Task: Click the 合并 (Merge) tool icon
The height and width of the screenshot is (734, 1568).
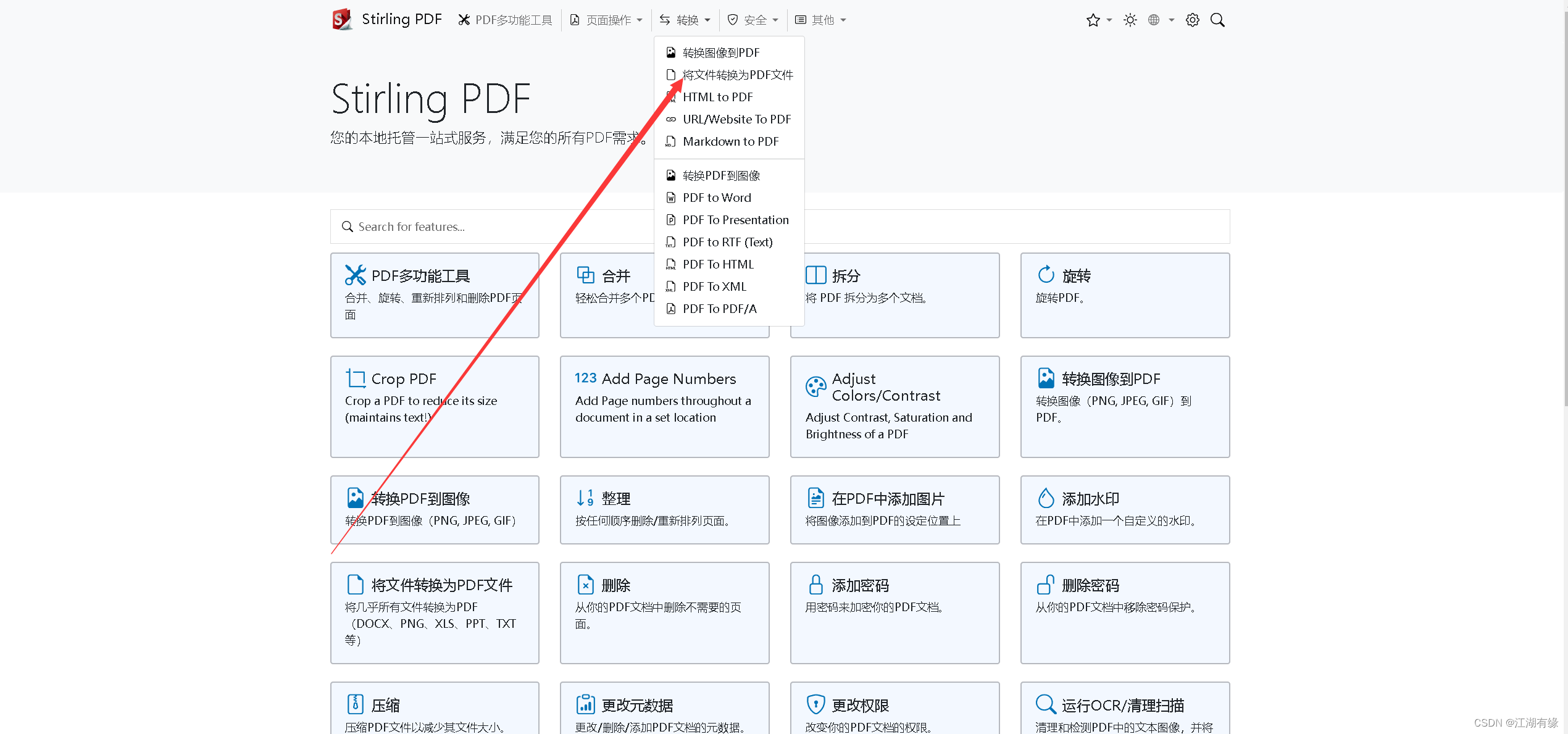Action: click(x=583, y=276)
